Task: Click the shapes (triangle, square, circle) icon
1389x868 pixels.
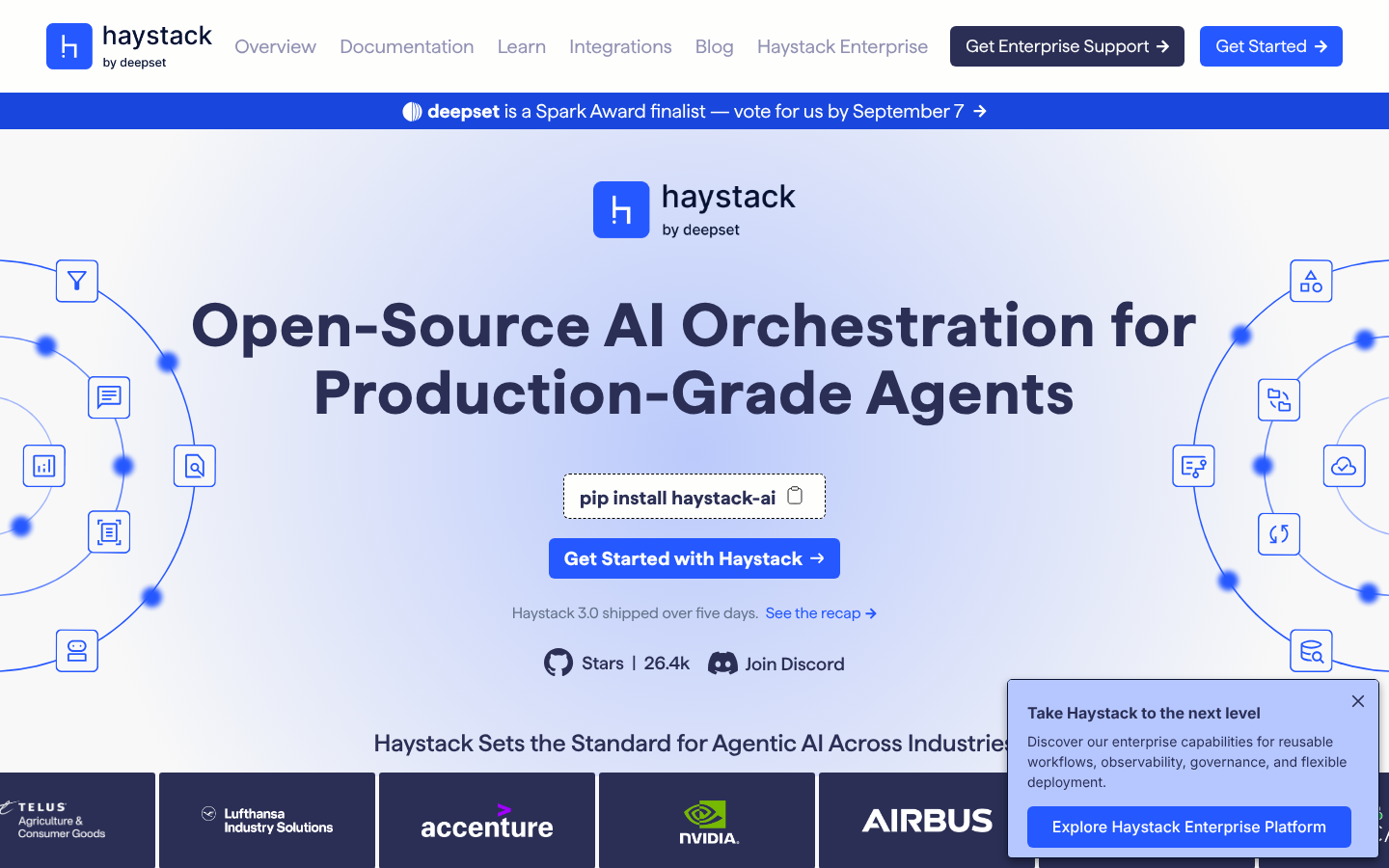Action: pyautogui.click(x=1312, y=282)
